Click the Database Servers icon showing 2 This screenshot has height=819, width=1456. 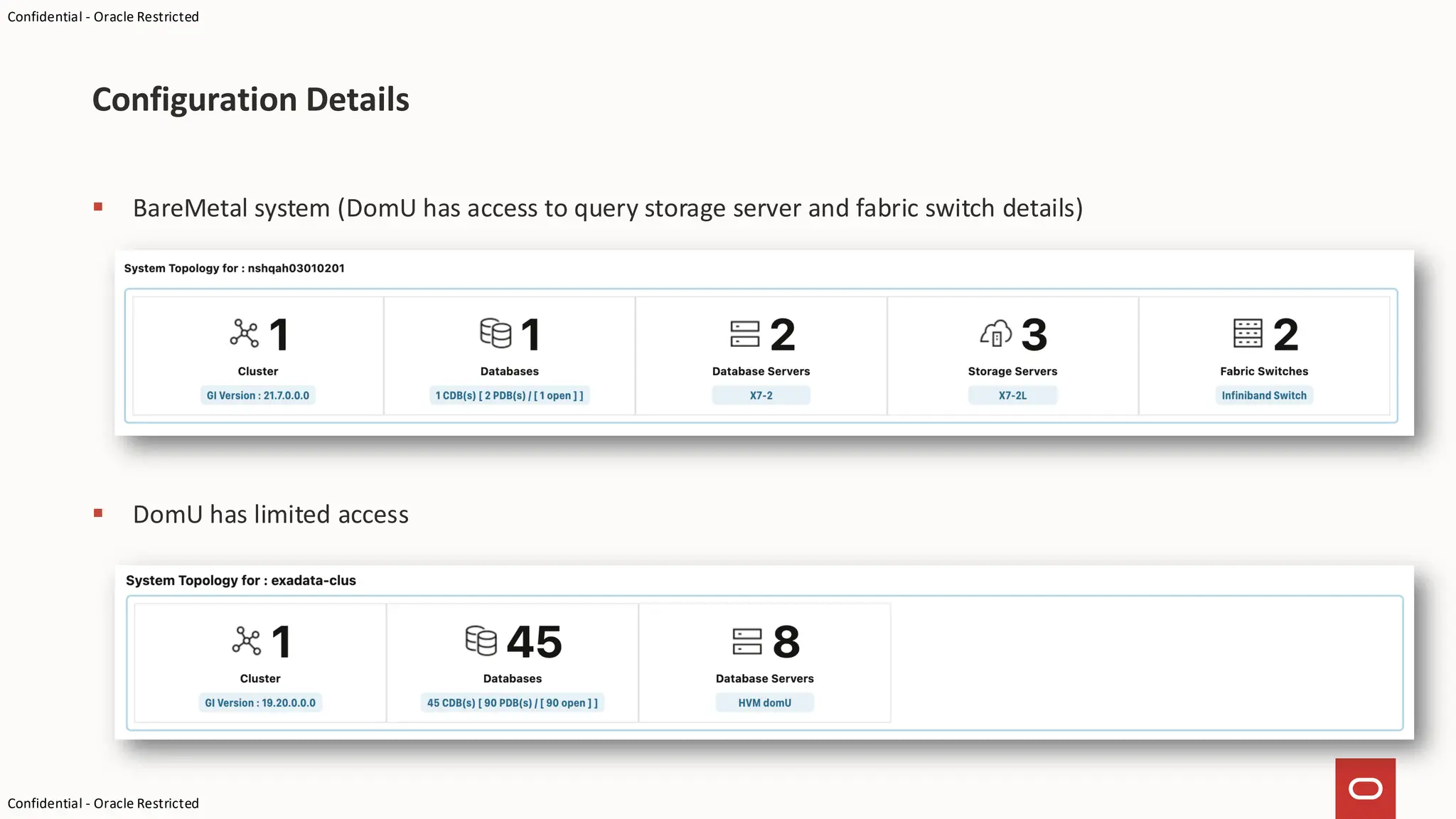[745, 333]
